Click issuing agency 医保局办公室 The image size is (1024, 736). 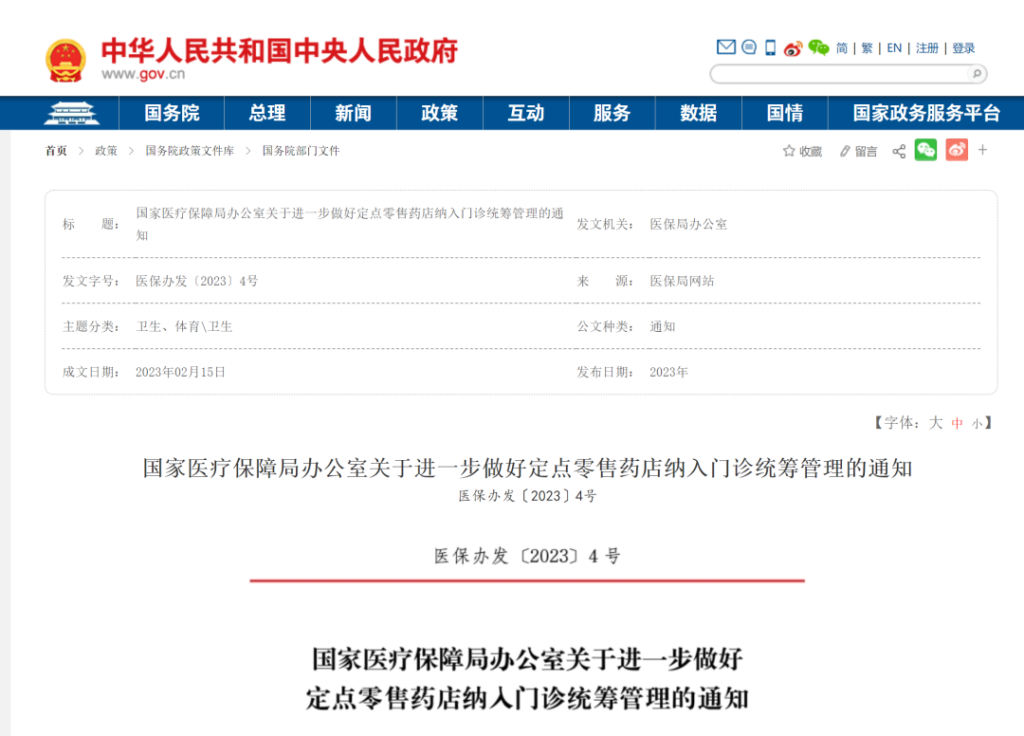(x=688, y=224)
